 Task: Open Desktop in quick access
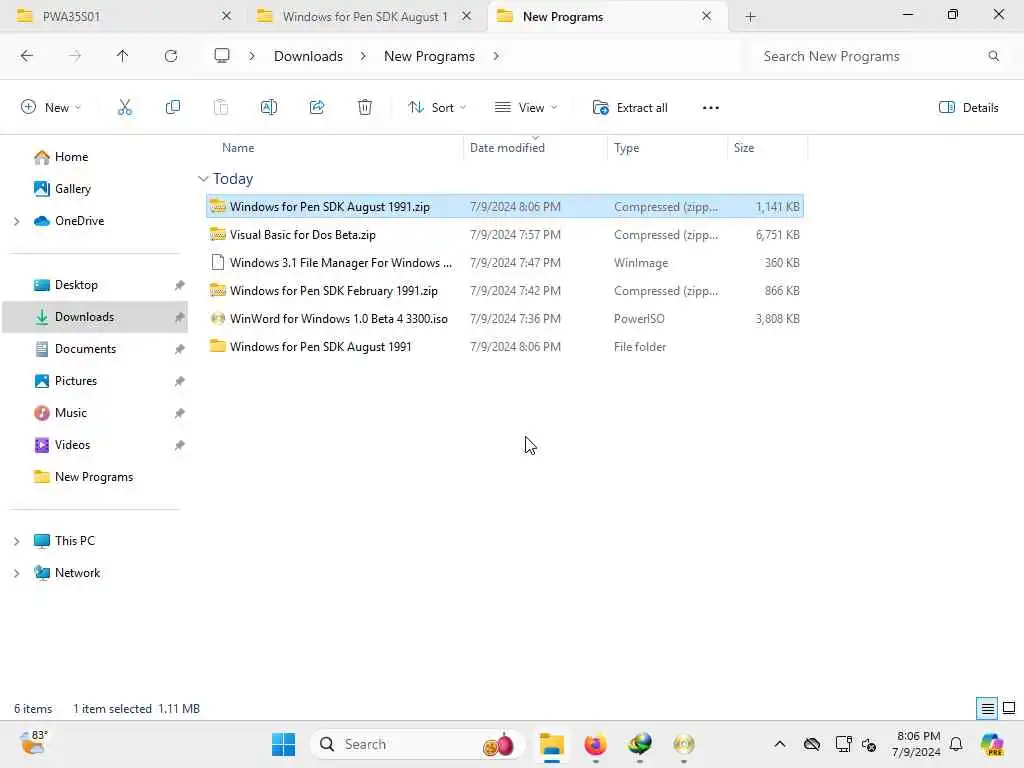[x=76, y=285]
